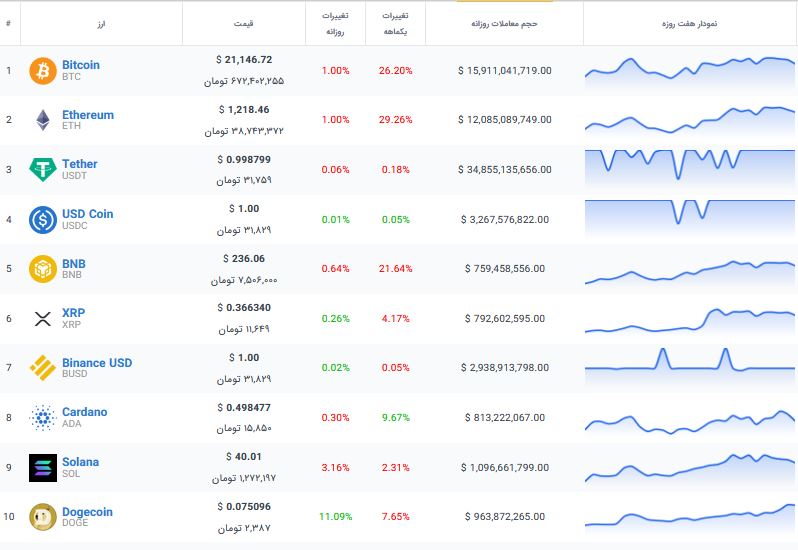Open the BNB name link

(74, 264)
